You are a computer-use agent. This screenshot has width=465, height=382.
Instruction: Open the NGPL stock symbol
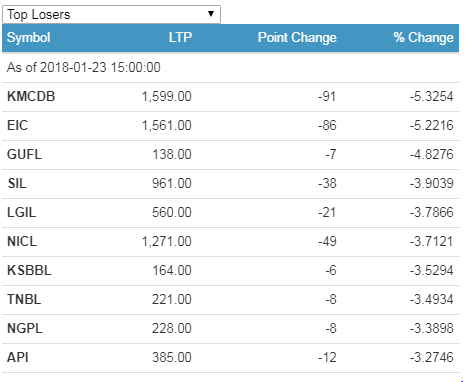(25, 329)
